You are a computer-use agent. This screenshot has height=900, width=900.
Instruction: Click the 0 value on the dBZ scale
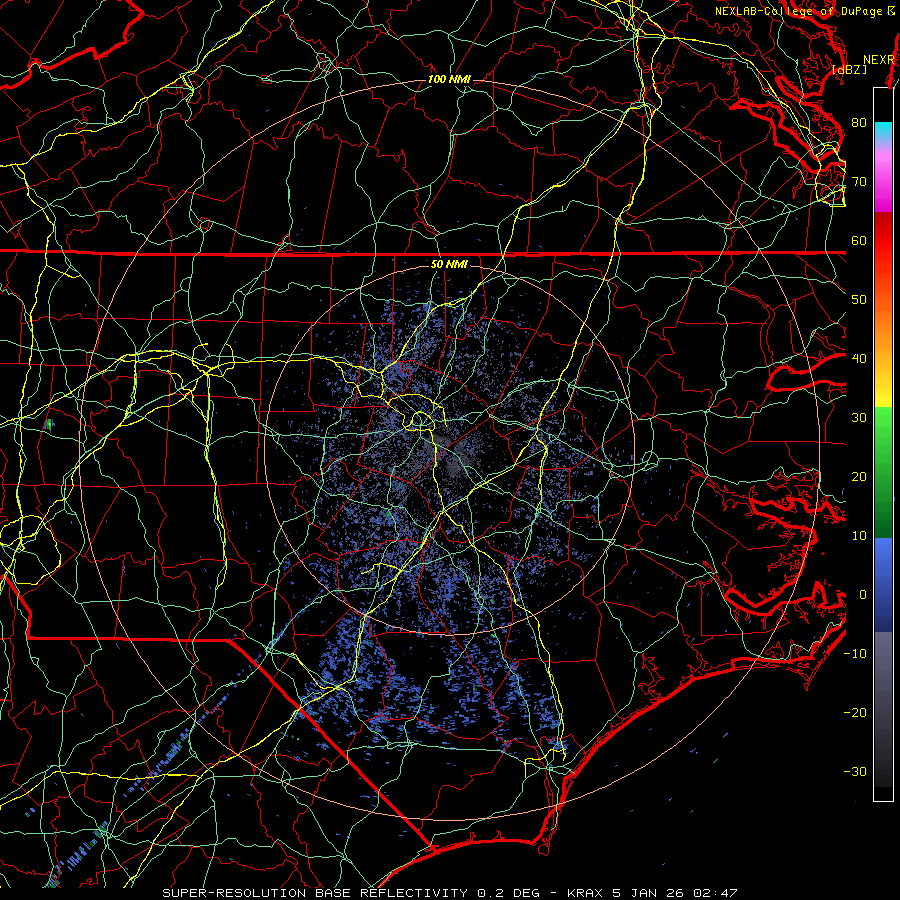pos(863,595)
